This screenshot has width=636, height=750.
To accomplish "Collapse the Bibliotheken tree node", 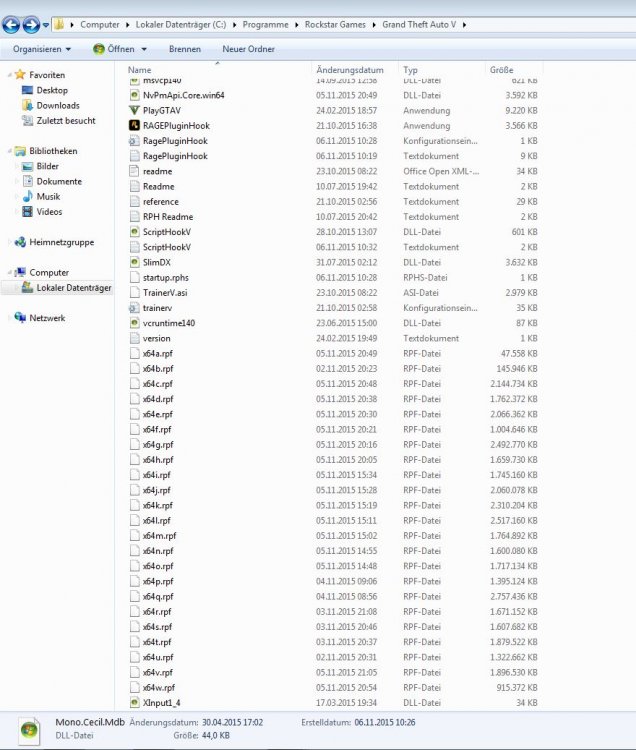I will (x=9, y=151).
